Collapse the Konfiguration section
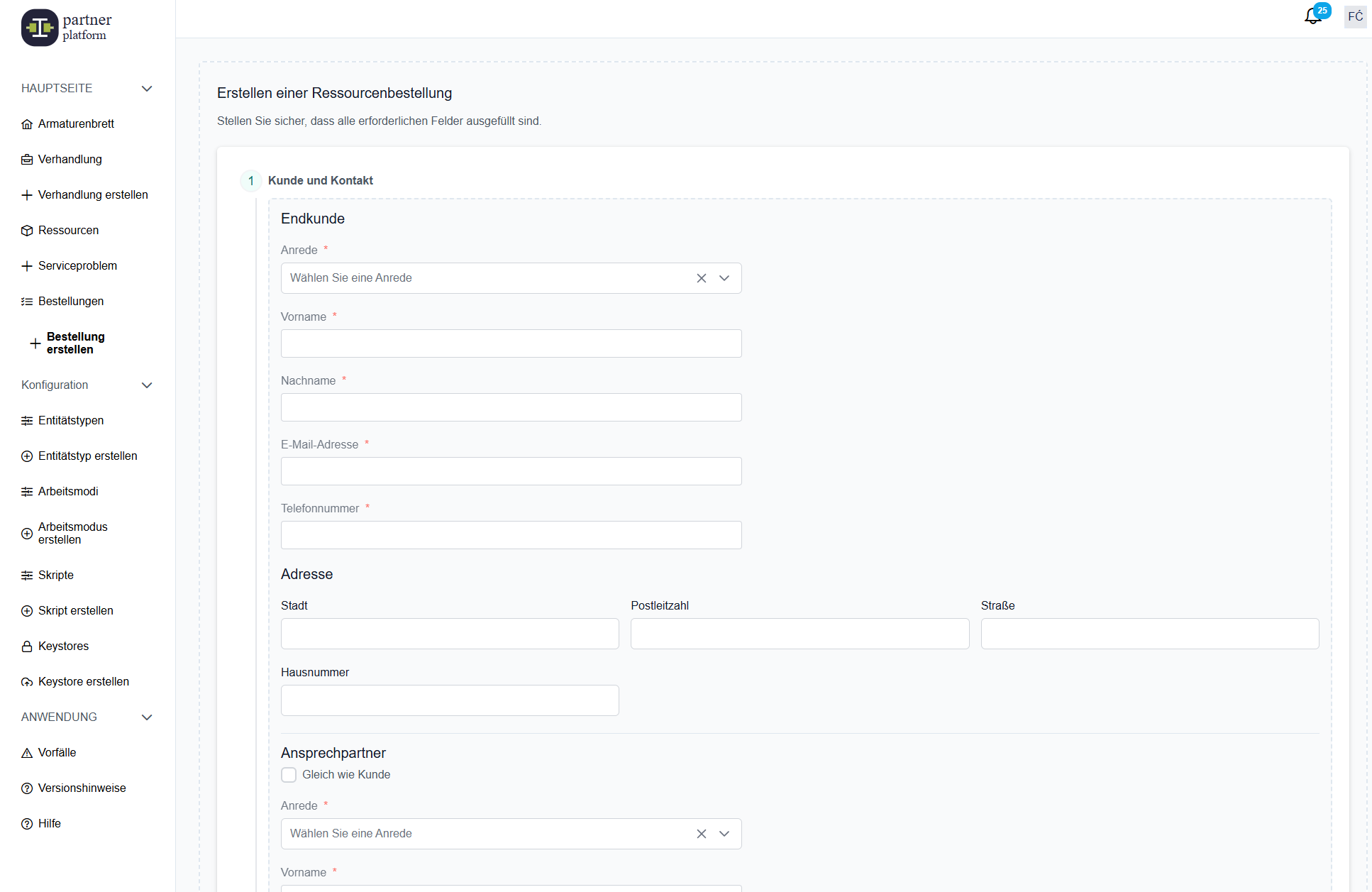 click(147, 385)
